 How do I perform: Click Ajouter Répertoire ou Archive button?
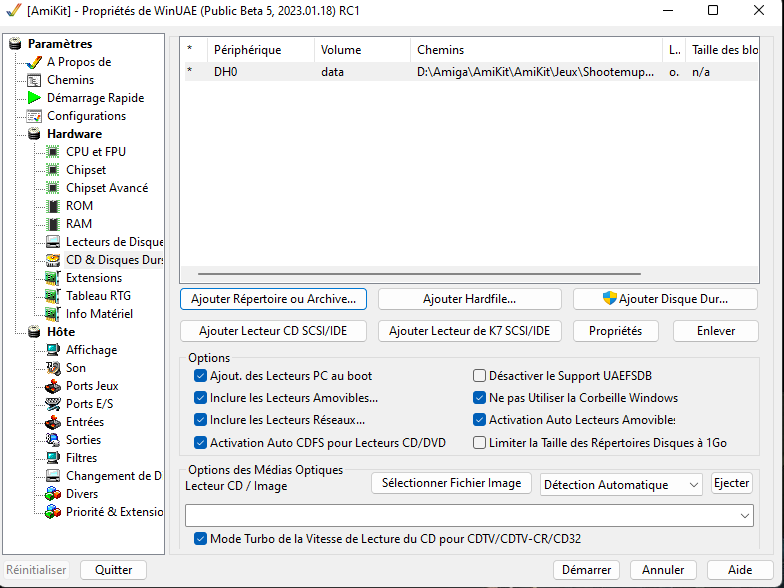coord(274,299)
